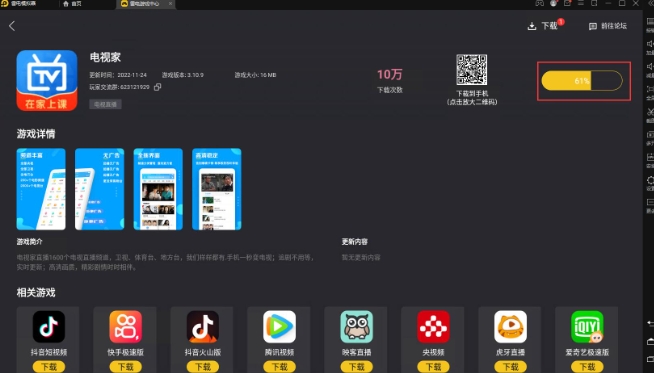Screen dimensions: 654x373
Task: Download 抖音短视频 with its 下载 button
Action: point(49,367)
